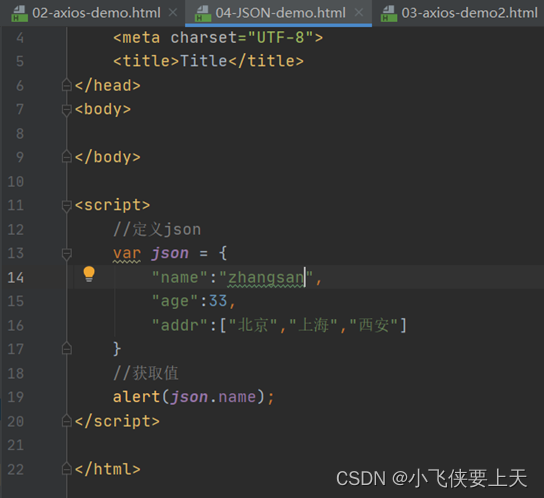Click line number 14 in the gutter
The height and width of the screenshot is (498, 544).
(16, 277)
